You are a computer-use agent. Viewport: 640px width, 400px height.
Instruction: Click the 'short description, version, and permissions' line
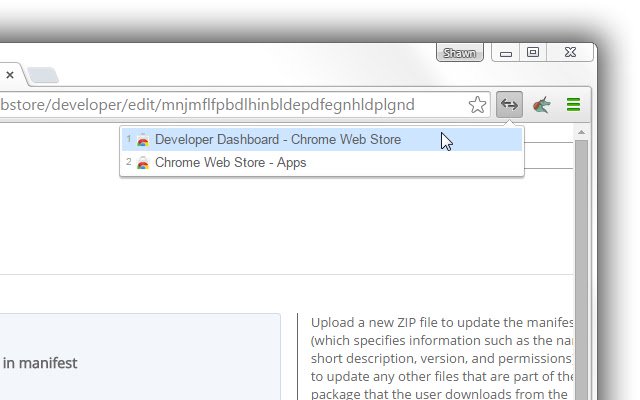(441, 358)
